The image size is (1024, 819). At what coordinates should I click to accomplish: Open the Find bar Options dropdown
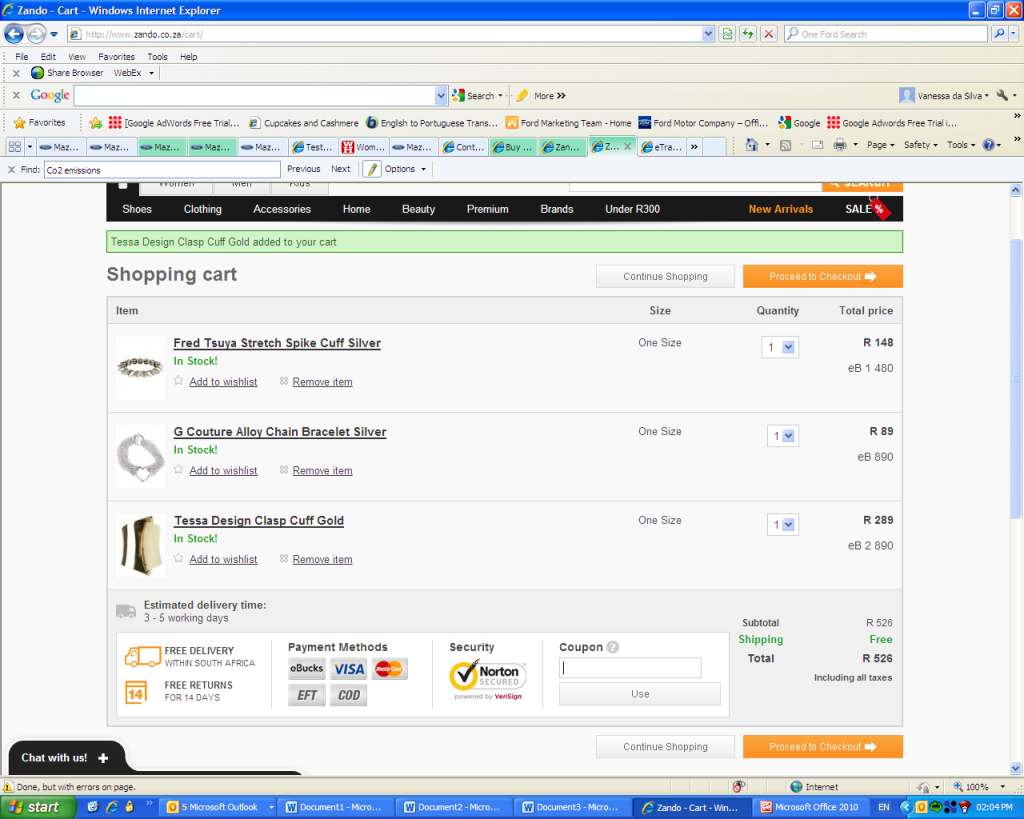[x=406, y=169]
